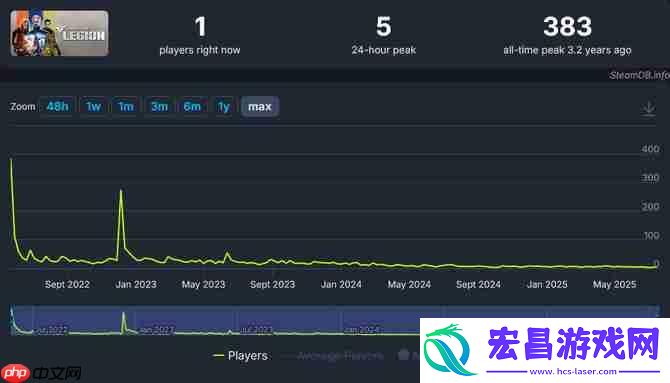This screenshot has width=670, height=383.
Task: Select the max zoom option
Action: click(x=260, y=106)
